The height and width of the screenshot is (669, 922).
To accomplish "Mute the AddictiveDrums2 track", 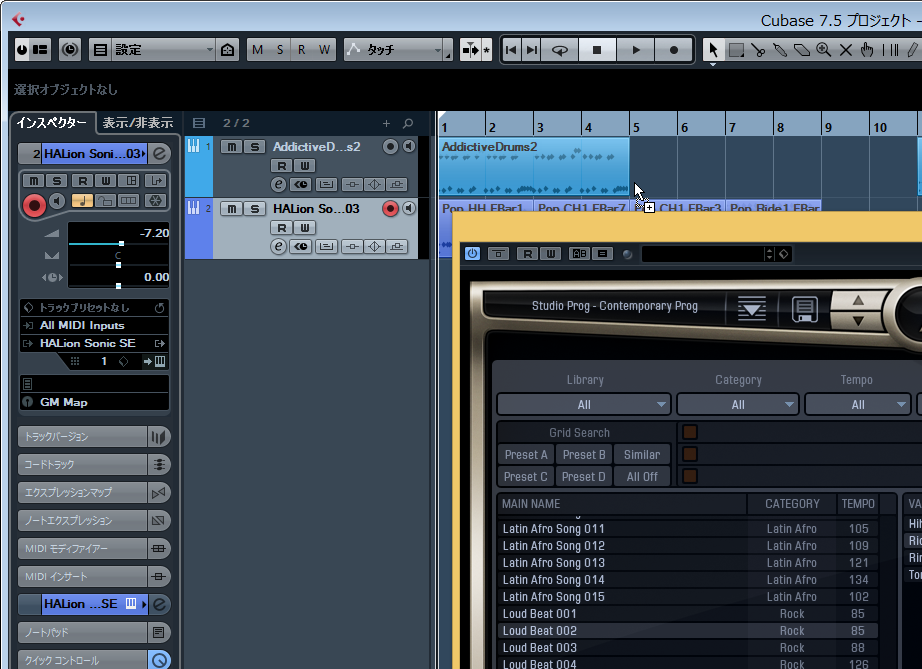I will click(x=232, y=146).
